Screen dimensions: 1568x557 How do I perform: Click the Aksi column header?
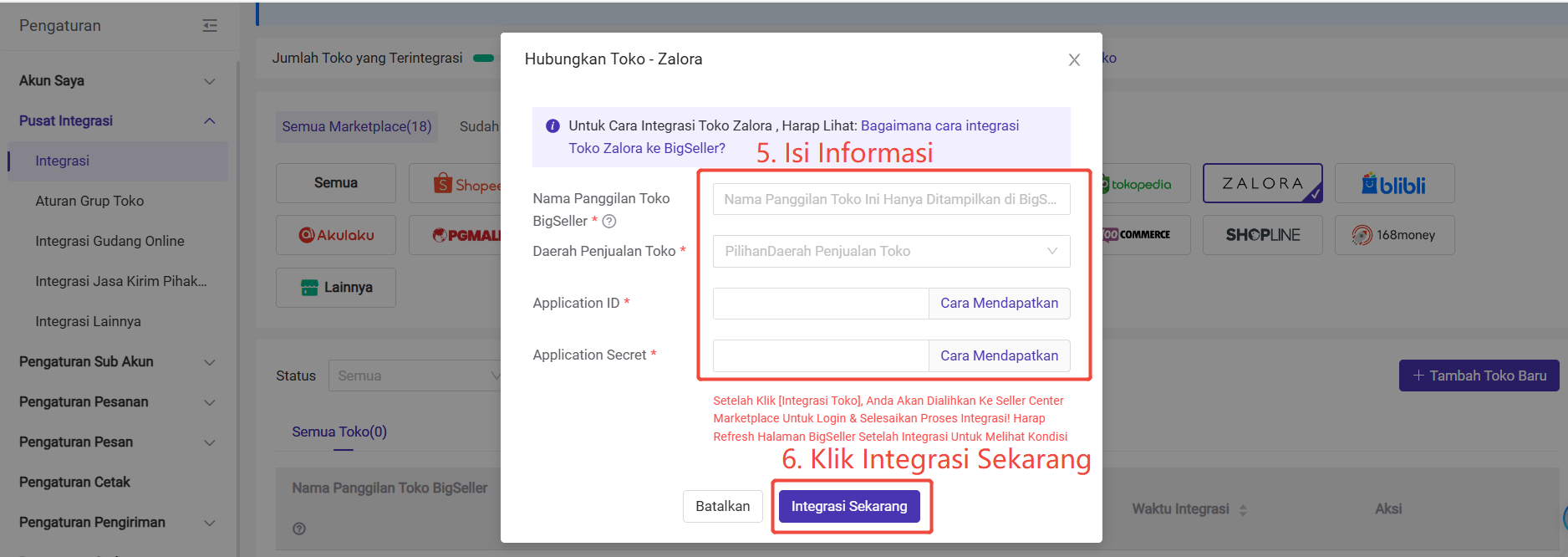click(x=1388, y=508)
